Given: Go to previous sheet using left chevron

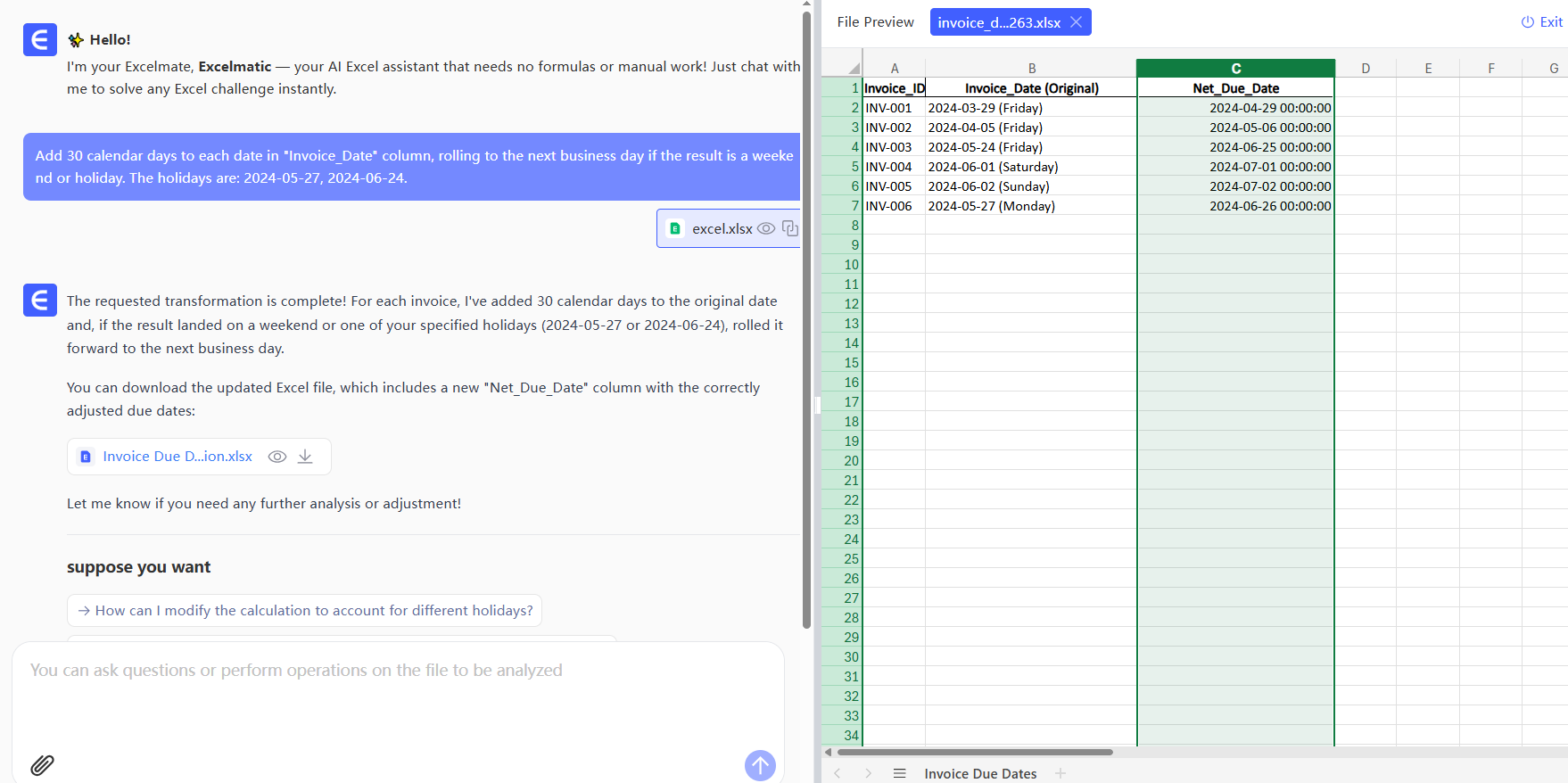Looking at the screenshot, I should (x=838, y=773).
